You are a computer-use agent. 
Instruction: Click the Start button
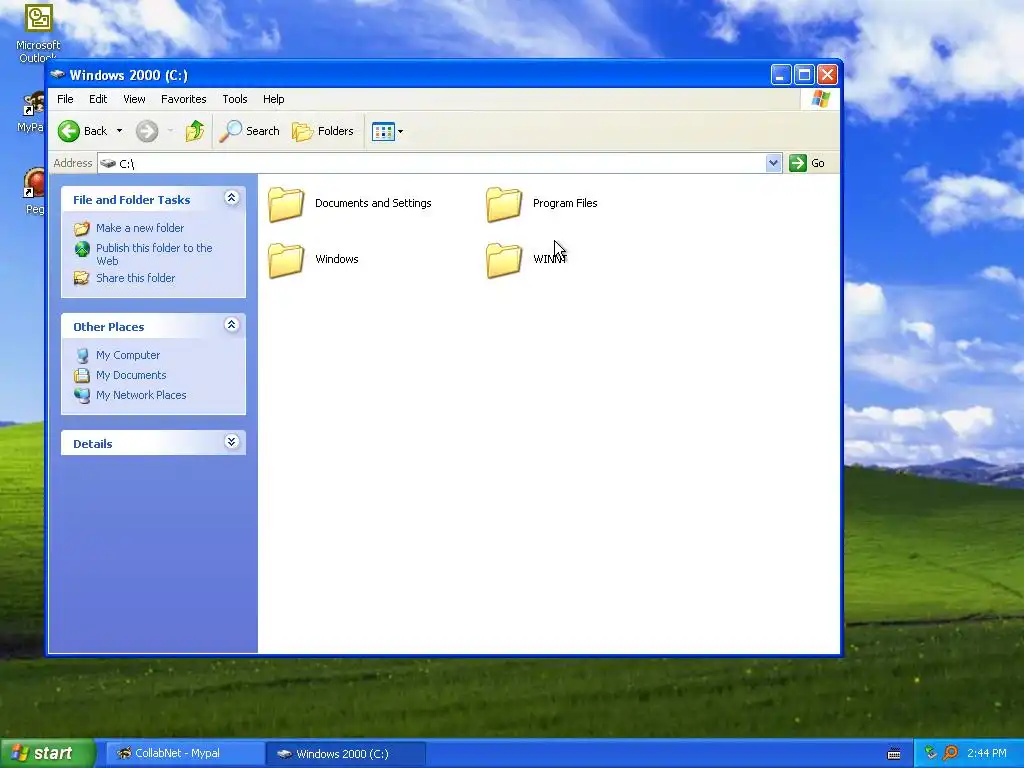[47, 753]
